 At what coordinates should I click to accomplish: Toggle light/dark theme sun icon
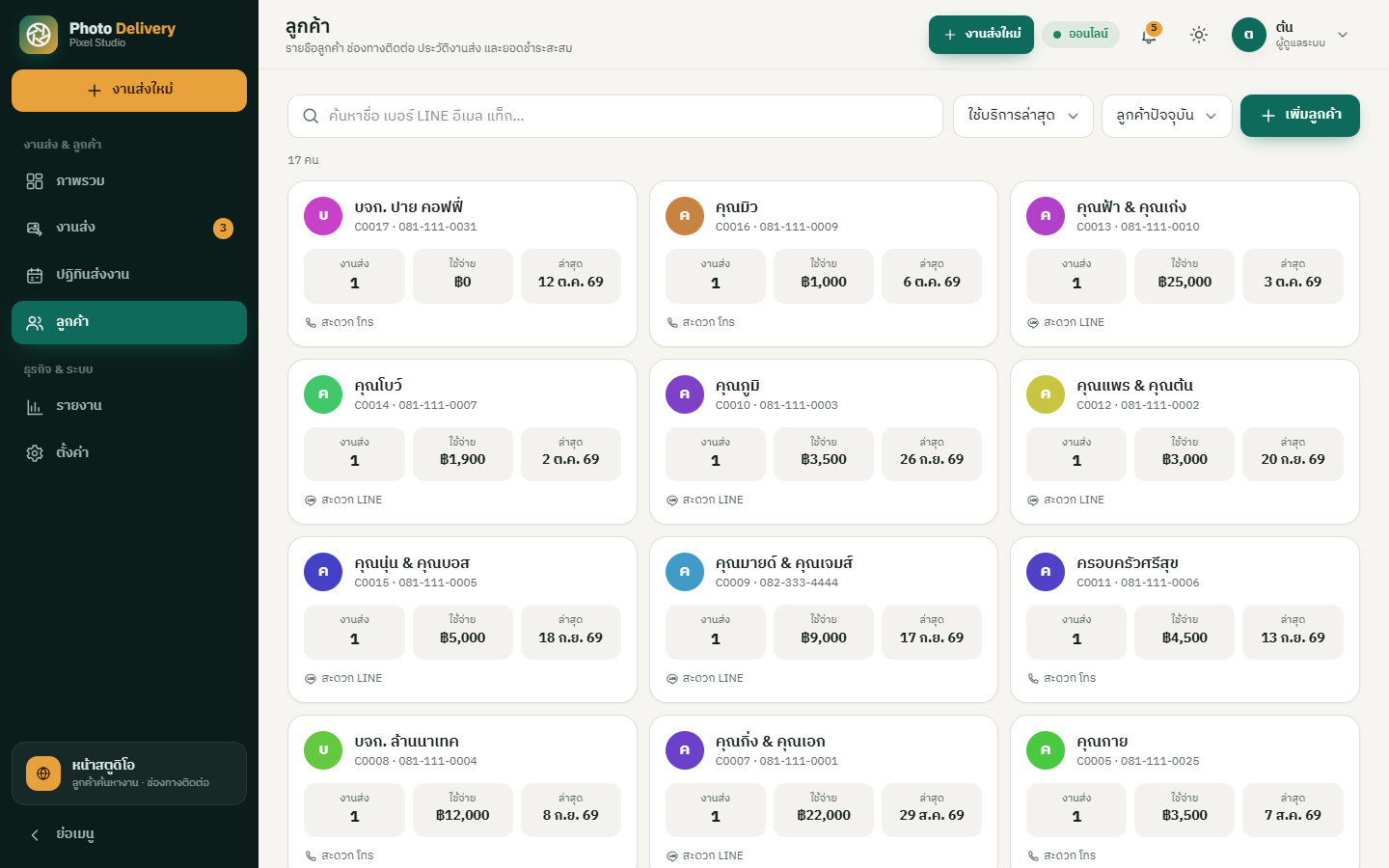pos(1199,35)
